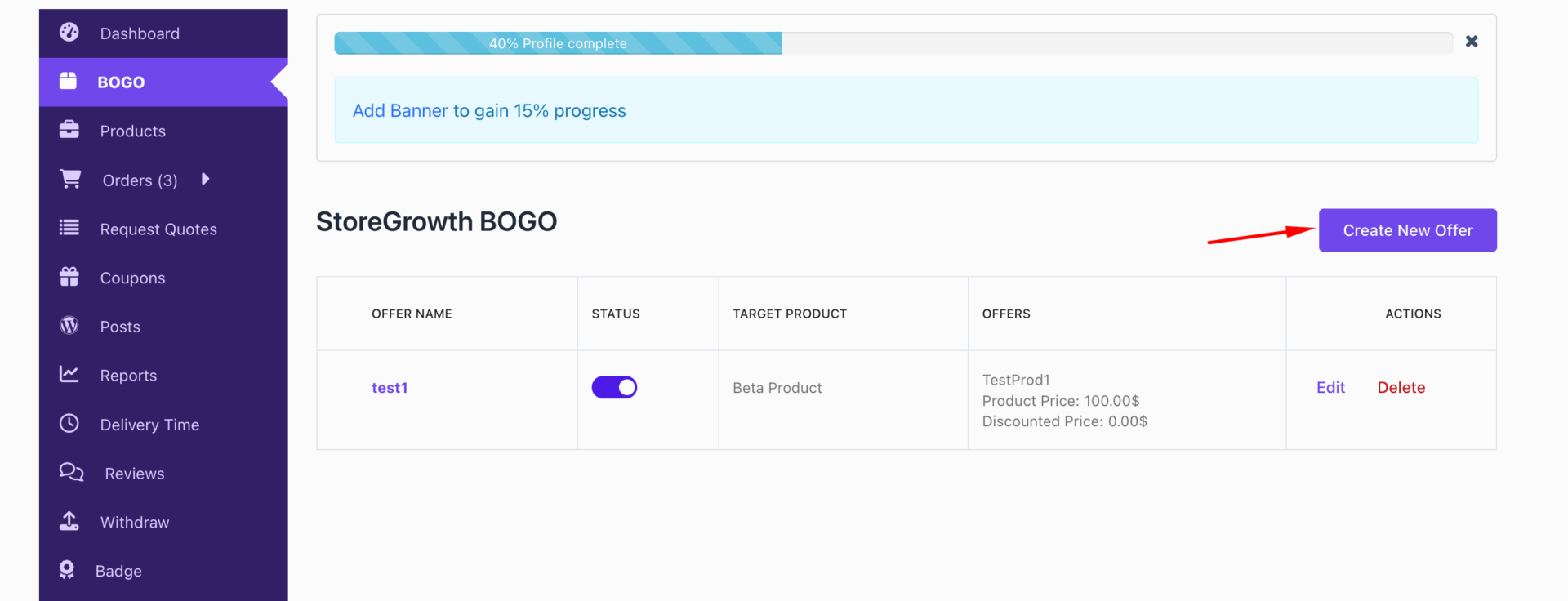Go to Coupons menu item
The width and height of the screenshot is (1568, 601).
pyautogui.click(x=163, y=278)
